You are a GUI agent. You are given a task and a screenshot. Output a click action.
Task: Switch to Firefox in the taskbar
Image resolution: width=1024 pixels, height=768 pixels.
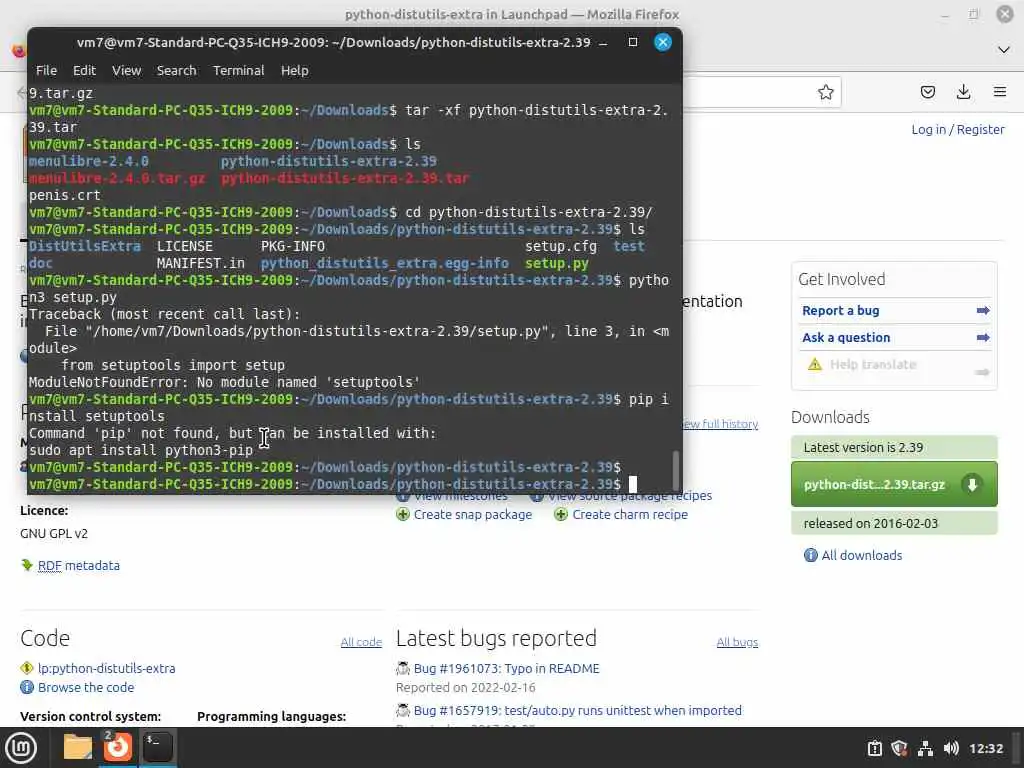click(x=118, y=748)
